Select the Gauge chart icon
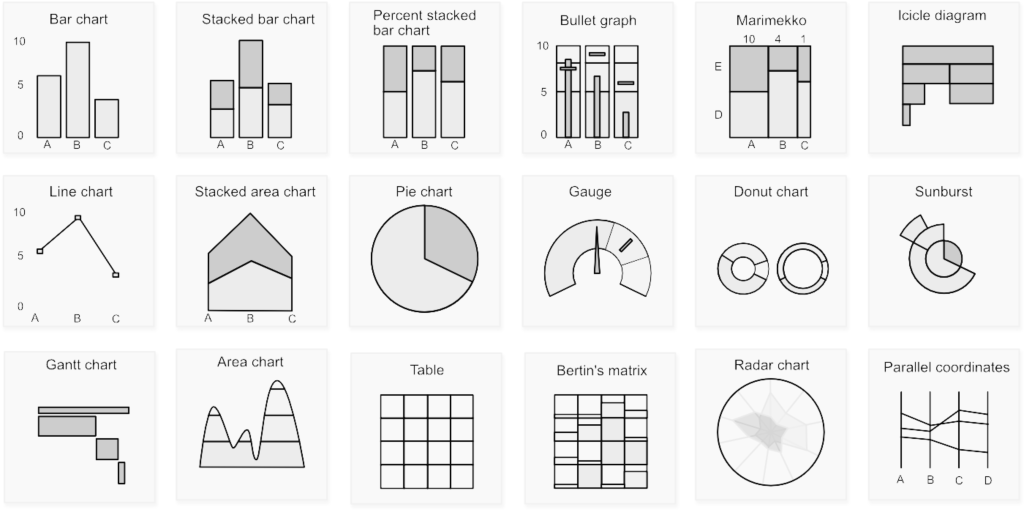This screenshot has height=512, width=1024. [x=597, y=260]
